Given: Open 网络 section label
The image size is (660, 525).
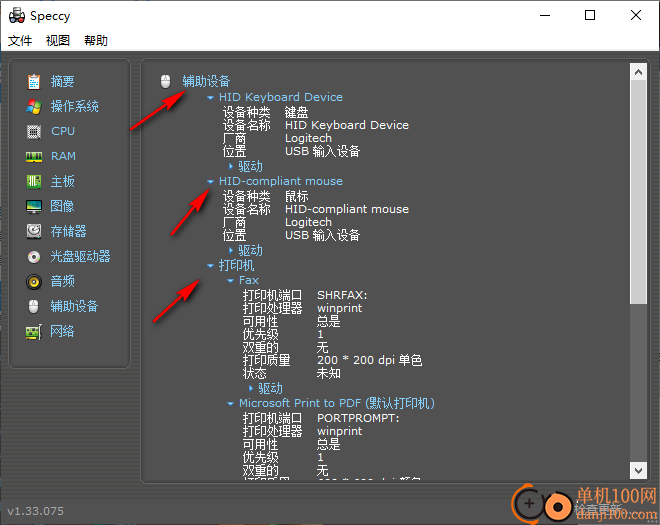Looking at the screenshot, I should (x=62, y=331).
